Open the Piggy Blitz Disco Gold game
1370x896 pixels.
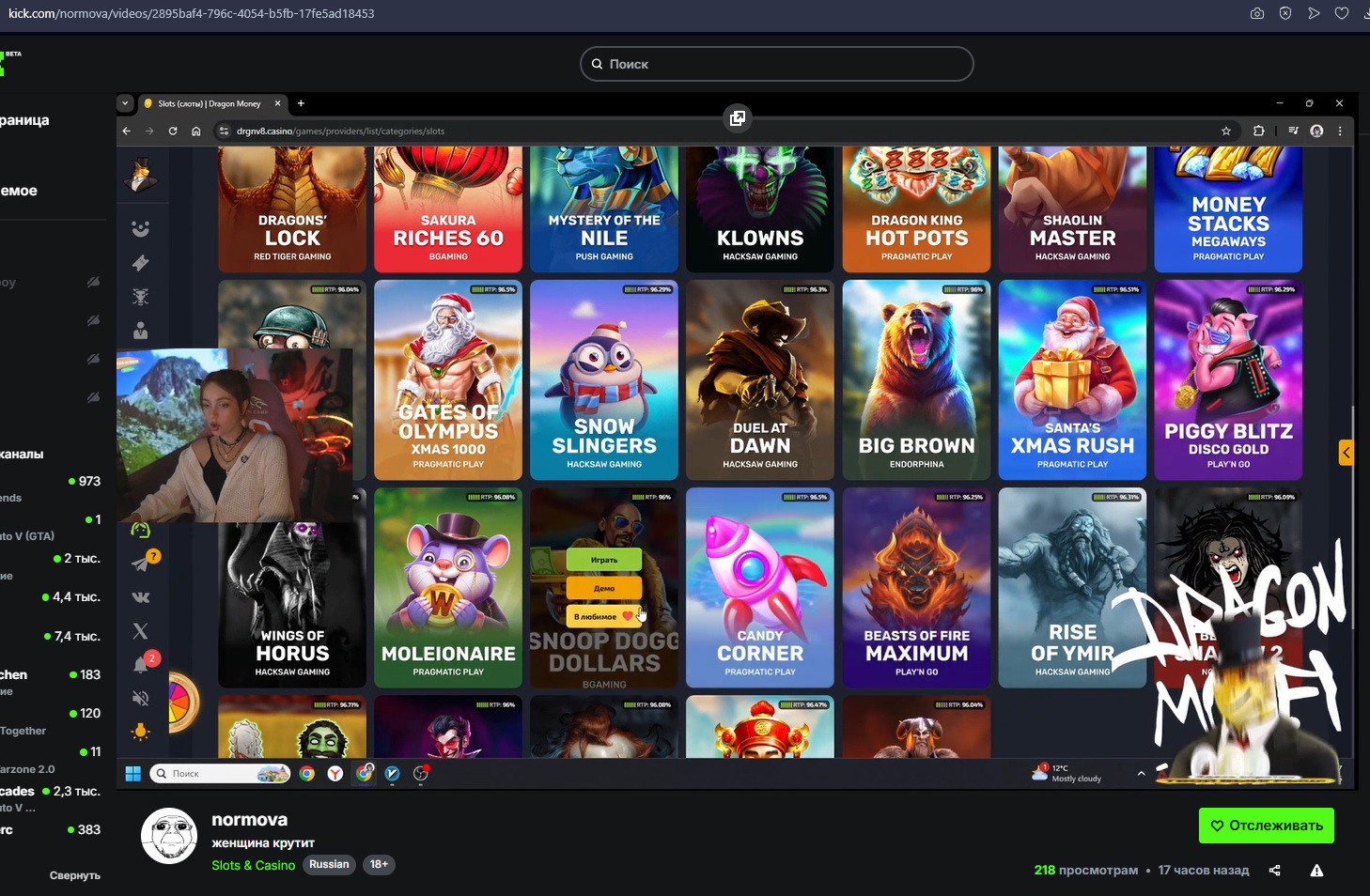click(x=1228, y=379)
